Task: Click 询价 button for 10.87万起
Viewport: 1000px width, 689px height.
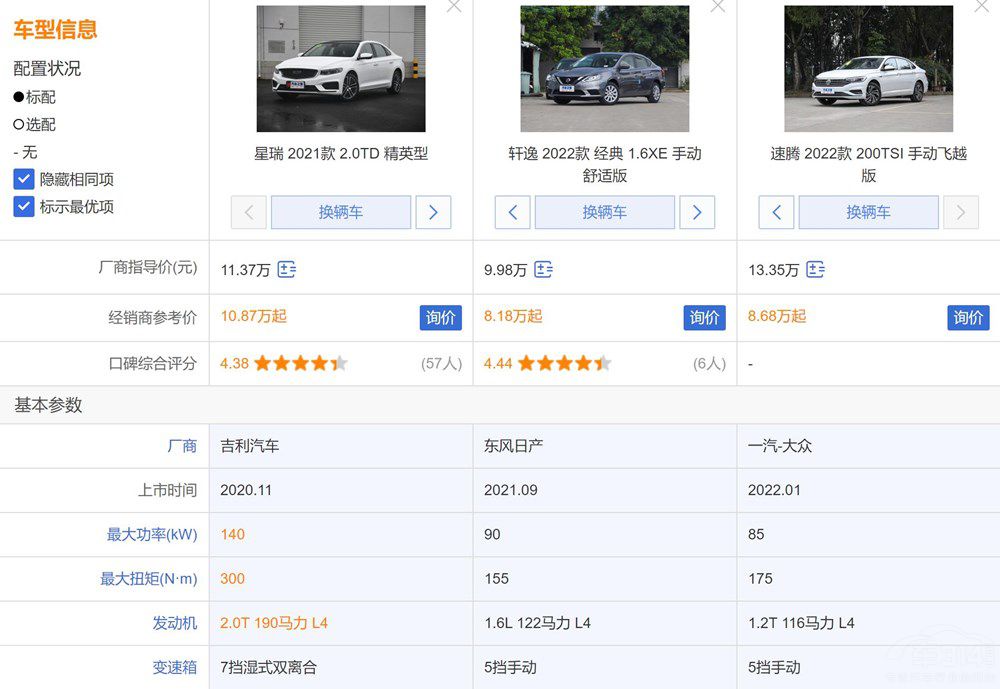Action: coord(440,317)
